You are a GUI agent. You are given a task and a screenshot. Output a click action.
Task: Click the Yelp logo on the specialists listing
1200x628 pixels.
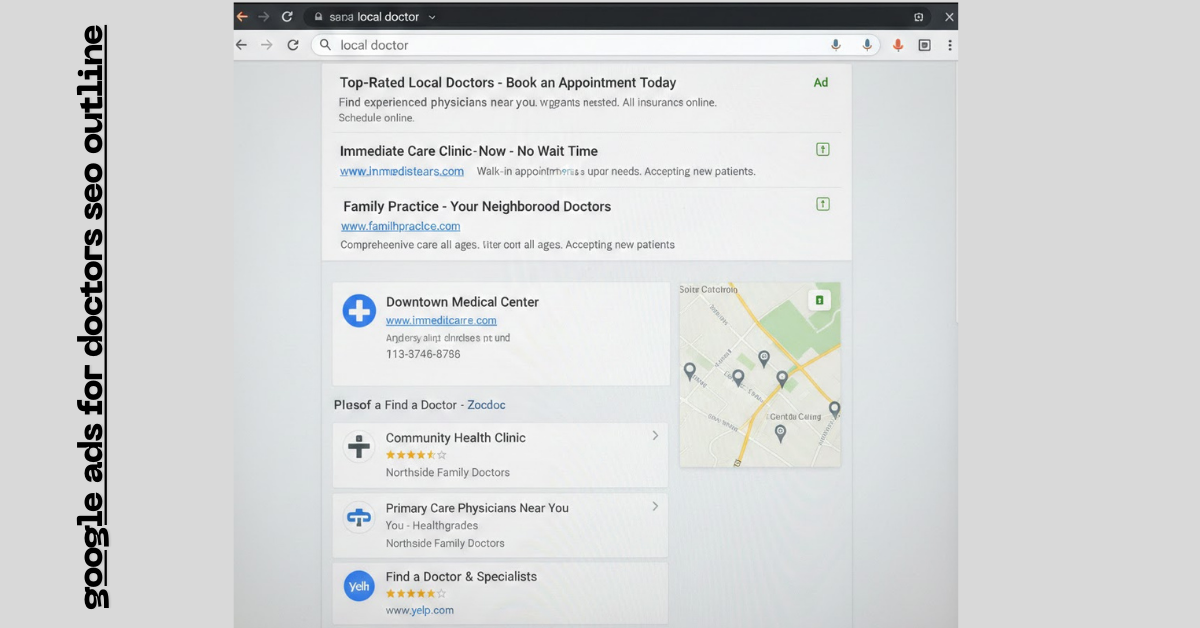359,586
